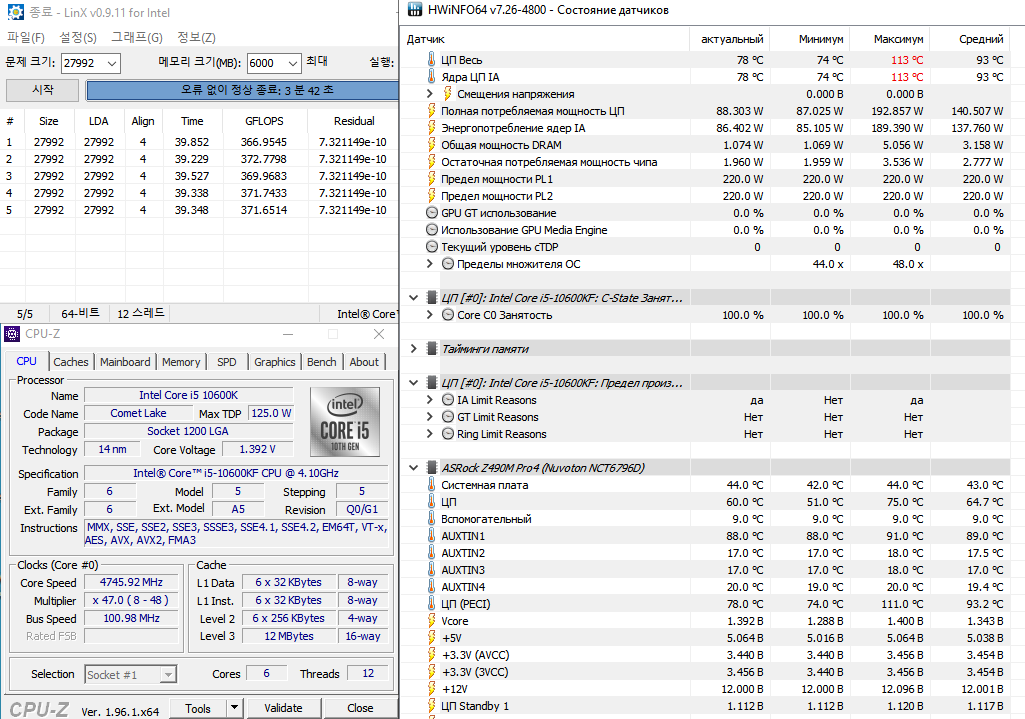Click lightning icon beside Смещения напряжения
This screenshot has width=1025, height=719.
448,93
